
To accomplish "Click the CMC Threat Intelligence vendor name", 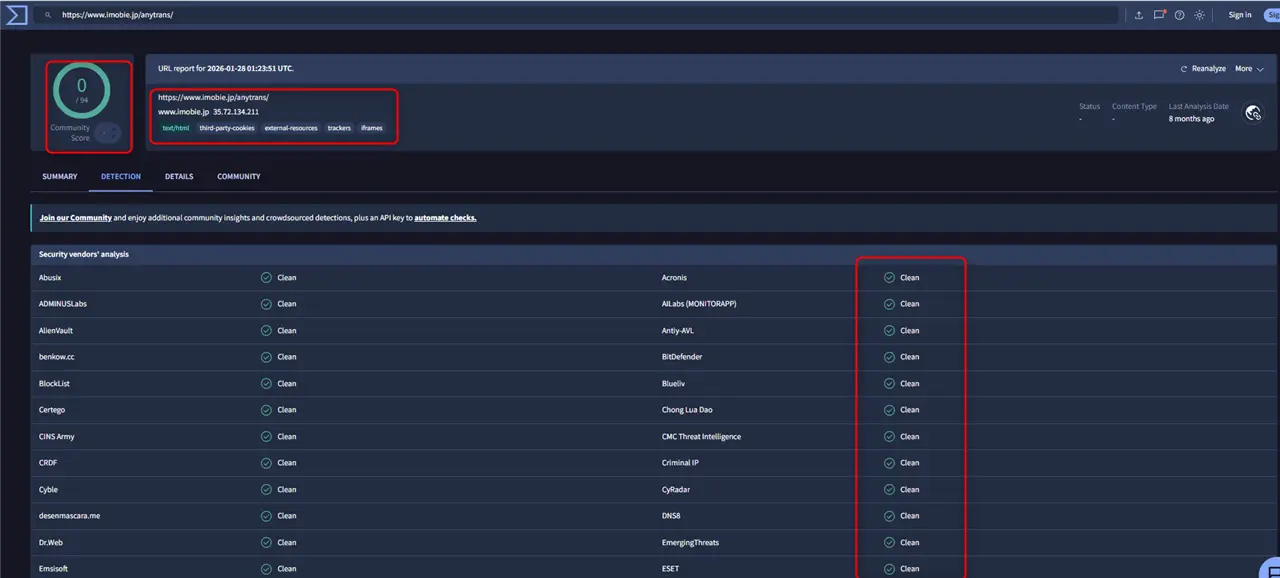I will click(701, 437).
